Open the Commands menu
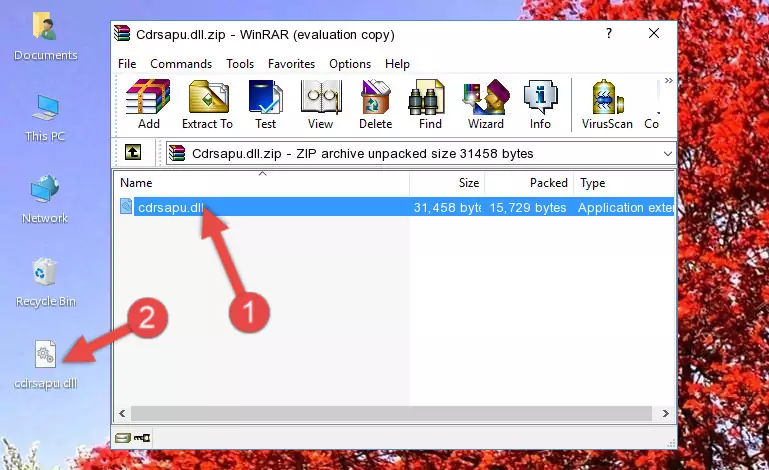769x470 pixels. tap(181, 64)
